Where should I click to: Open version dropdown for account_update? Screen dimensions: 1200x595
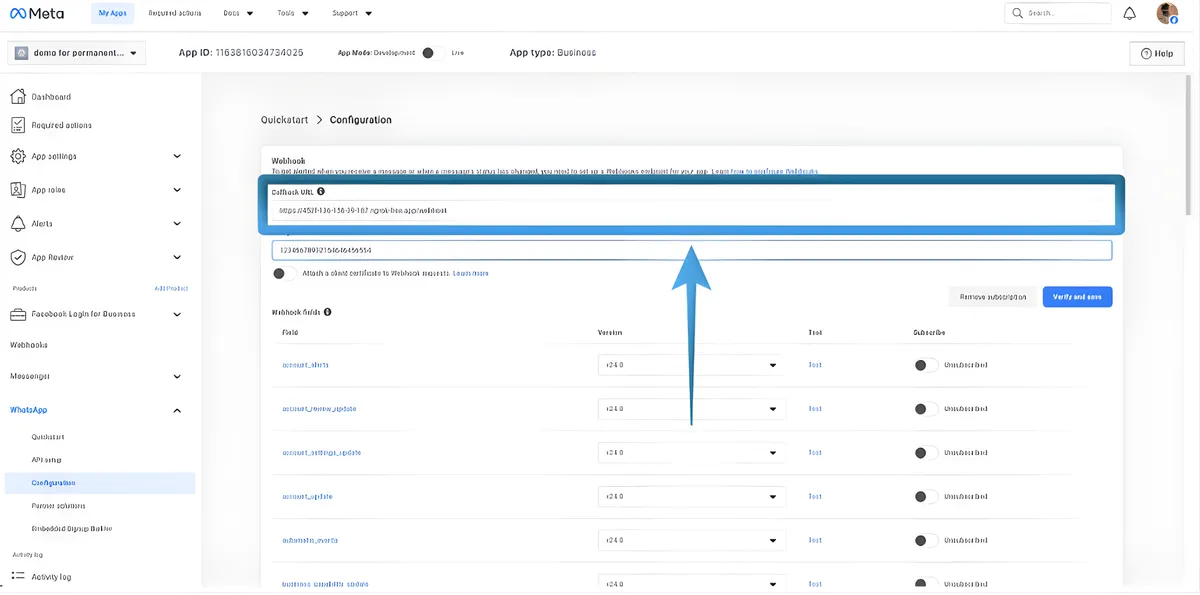[691, 497]
